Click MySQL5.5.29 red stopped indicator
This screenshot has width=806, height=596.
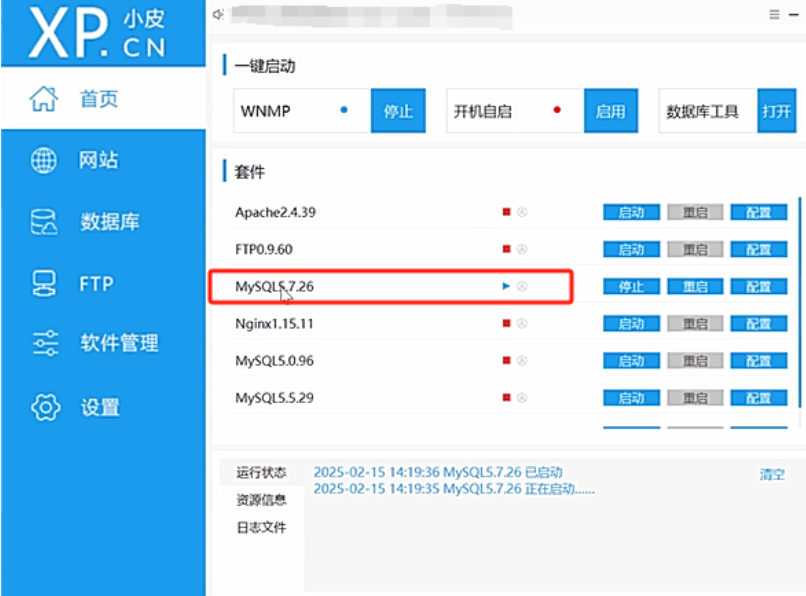[506, 397]
